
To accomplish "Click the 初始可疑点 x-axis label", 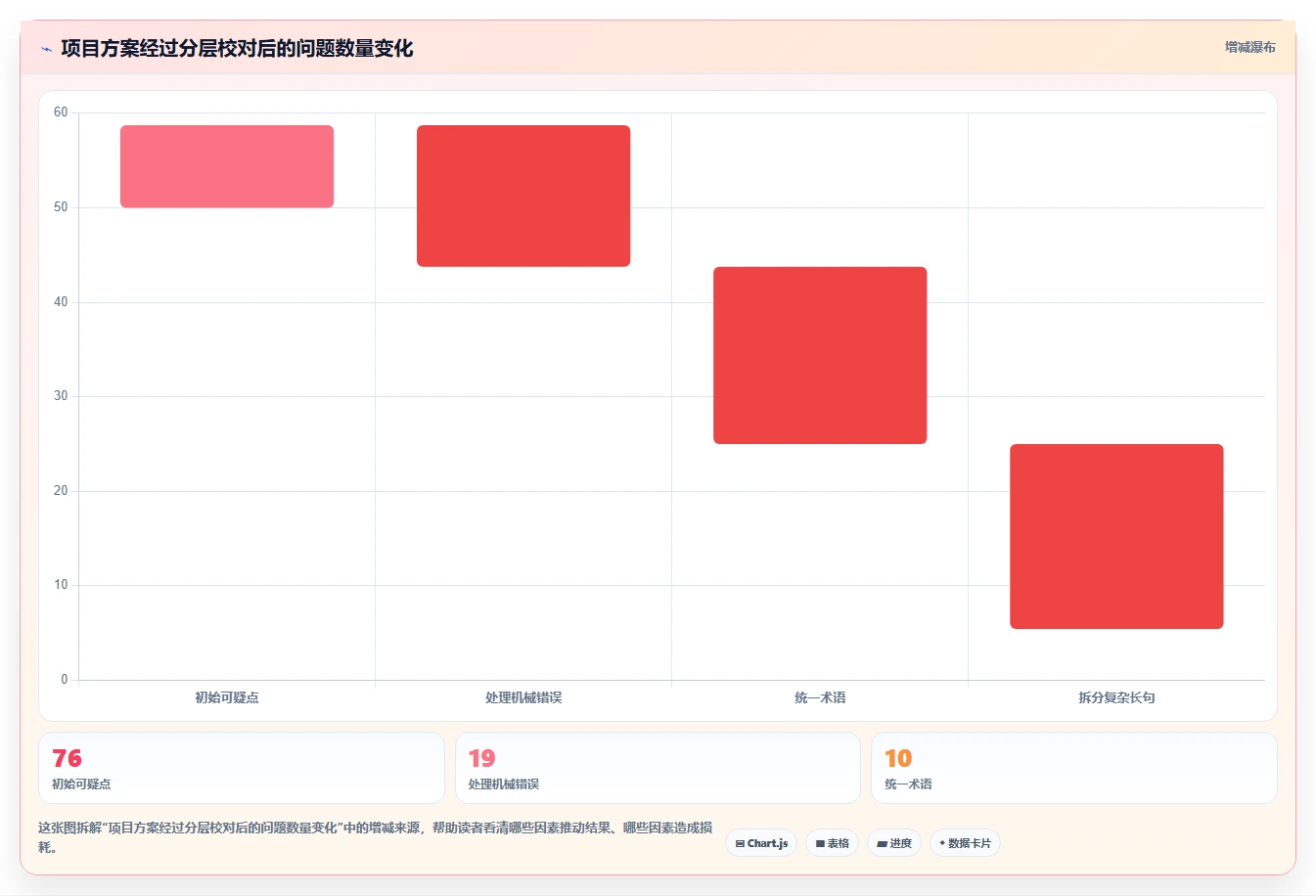I will [227, 697].
